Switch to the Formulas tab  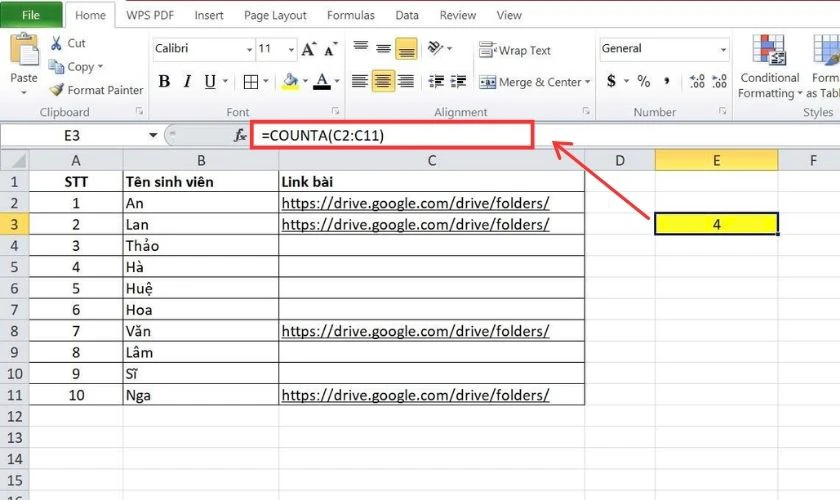pyautogui.click(x=350, y=15)
